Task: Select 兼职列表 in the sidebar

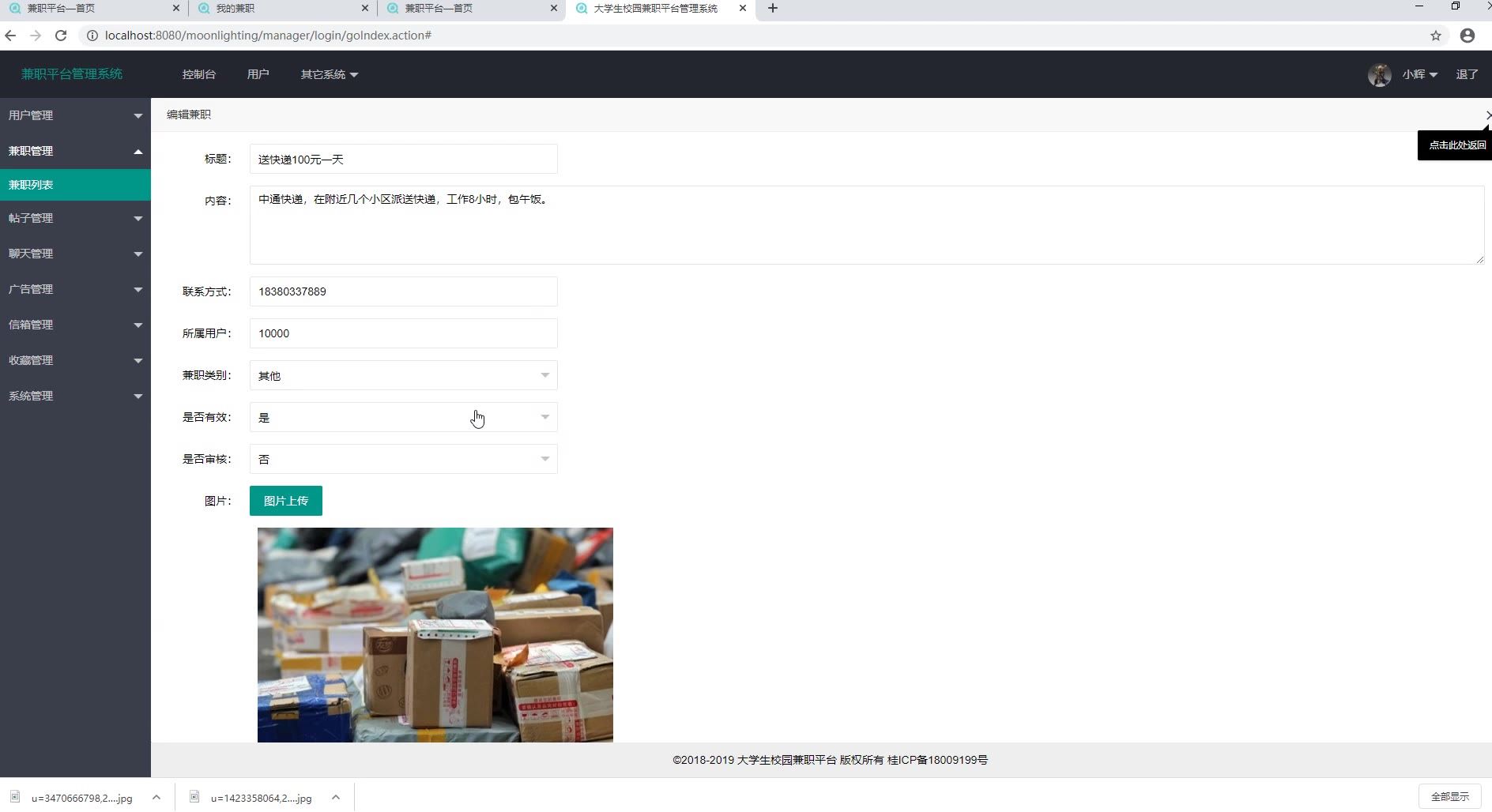Action: (x=75, y=185)
